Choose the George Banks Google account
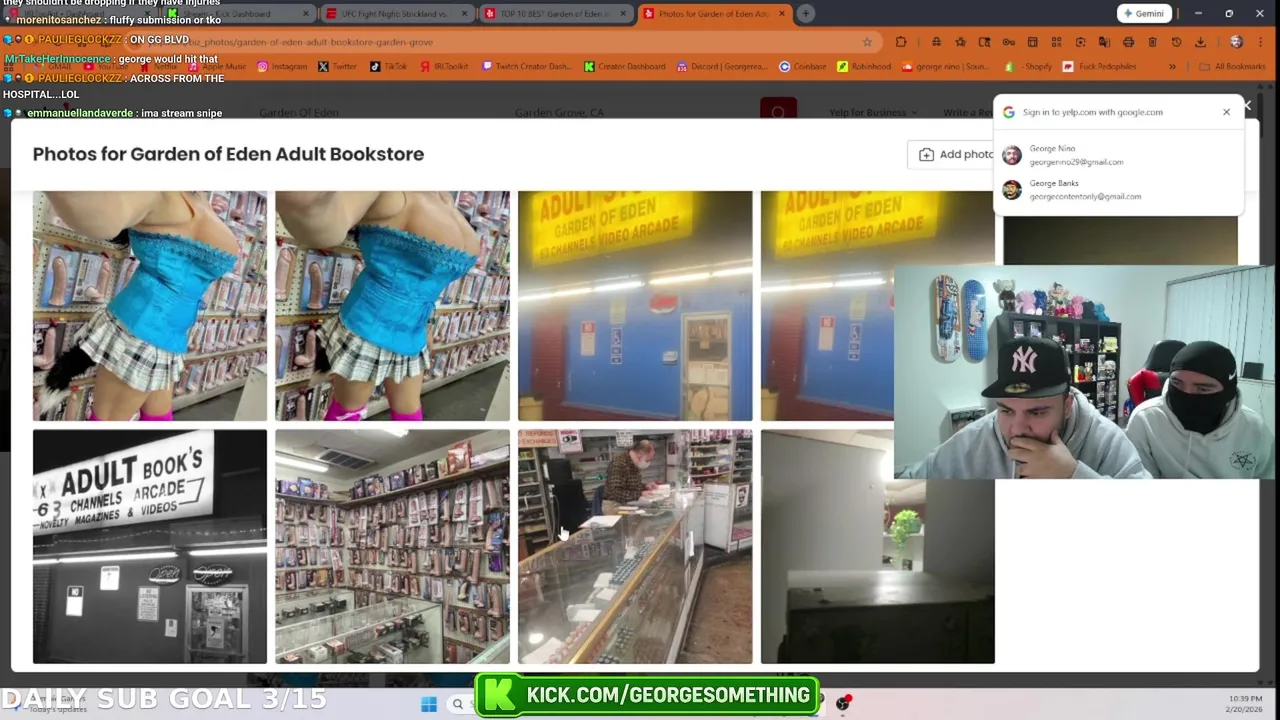Image resolution: width=1280 pixels, height=720 pixels. click(1118, 190)
